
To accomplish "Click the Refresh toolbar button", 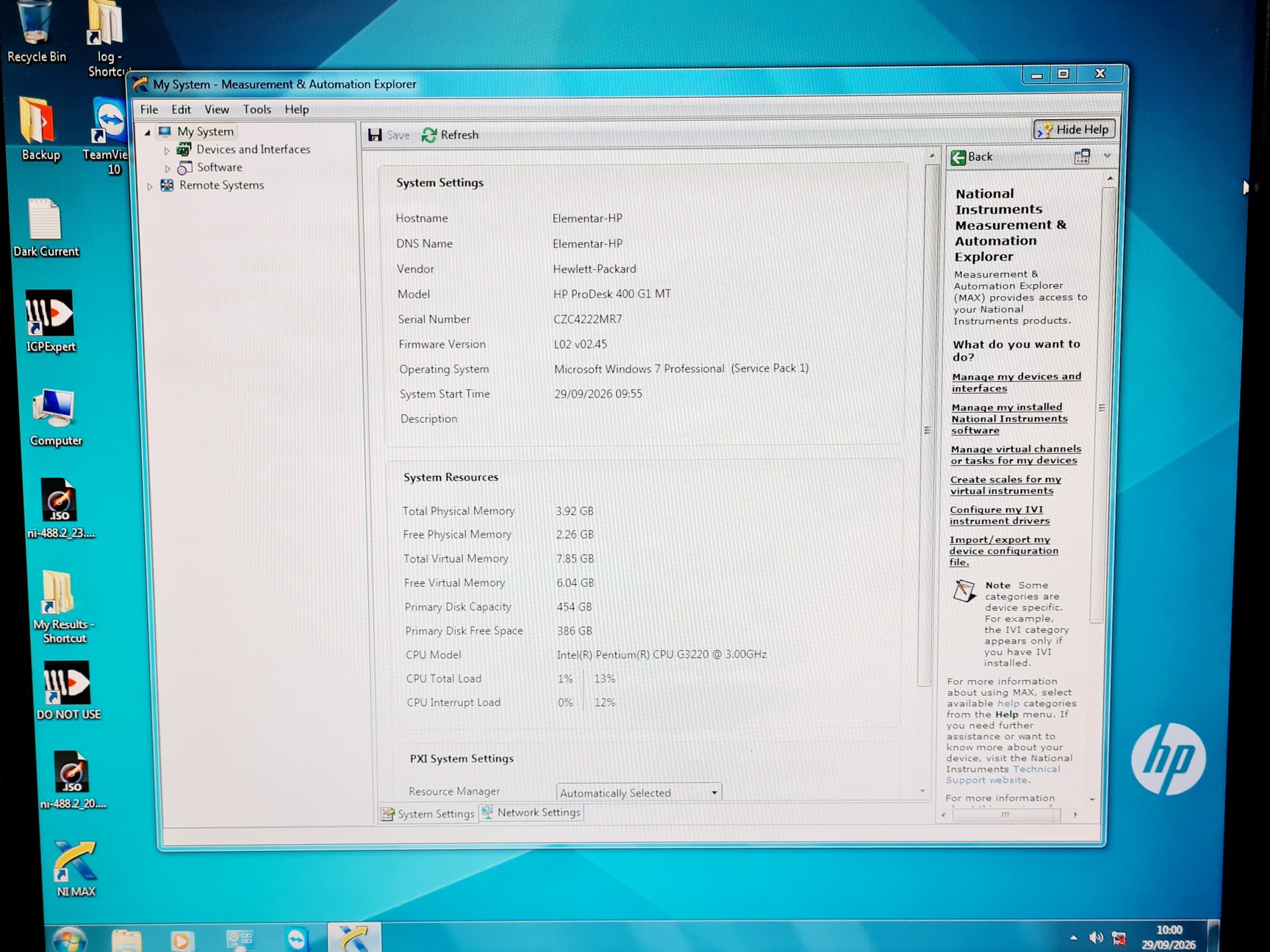I will [x=450, y=135].
